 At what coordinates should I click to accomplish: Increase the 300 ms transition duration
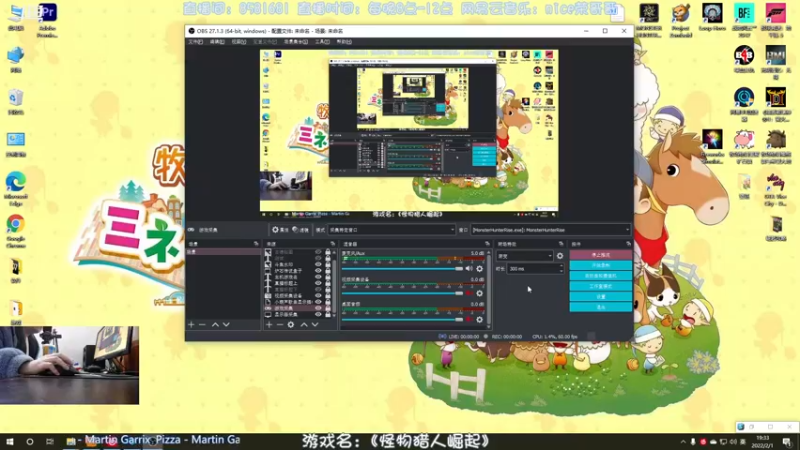[561, 266]
